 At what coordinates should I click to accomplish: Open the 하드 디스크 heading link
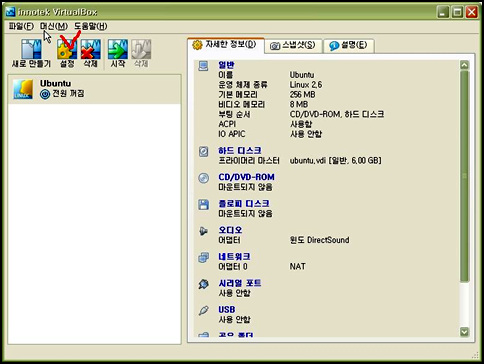tap(240, 151)
